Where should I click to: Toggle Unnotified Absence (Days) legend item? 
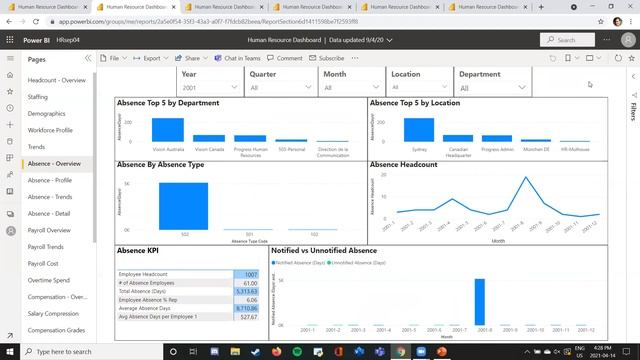tap(357, 262)
